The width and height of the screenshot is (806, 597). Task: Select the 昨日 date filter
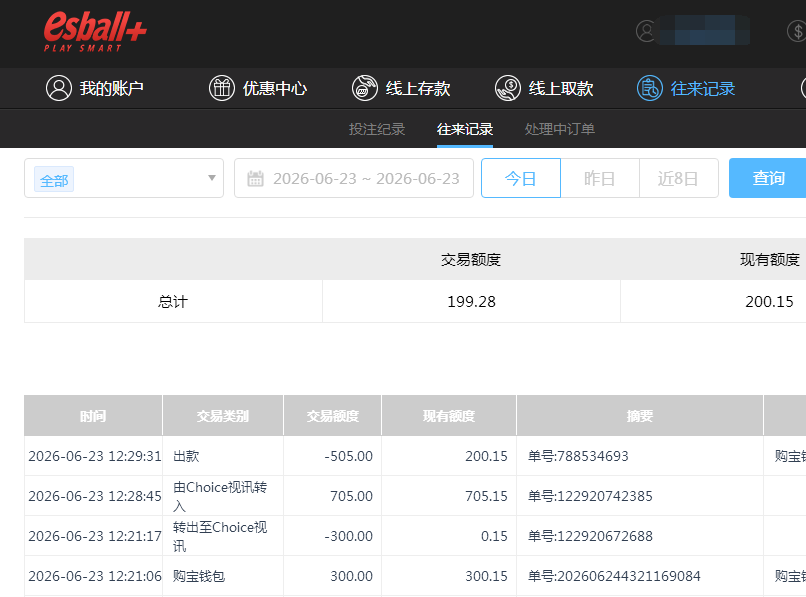[600, 178]
